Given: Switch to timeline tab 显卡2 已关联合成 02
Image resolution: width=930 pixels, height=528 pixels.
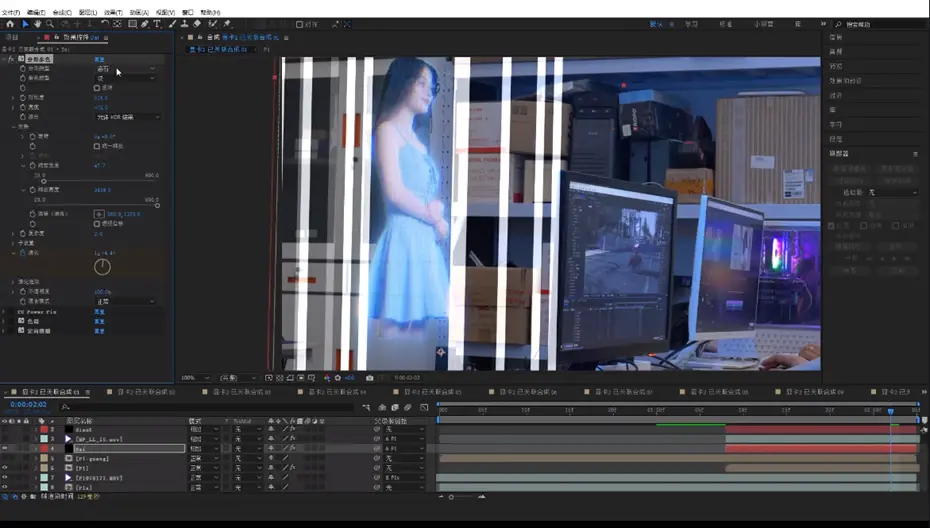Looking at the screenshot, I should pyautogui.click(x=146, y=392).
